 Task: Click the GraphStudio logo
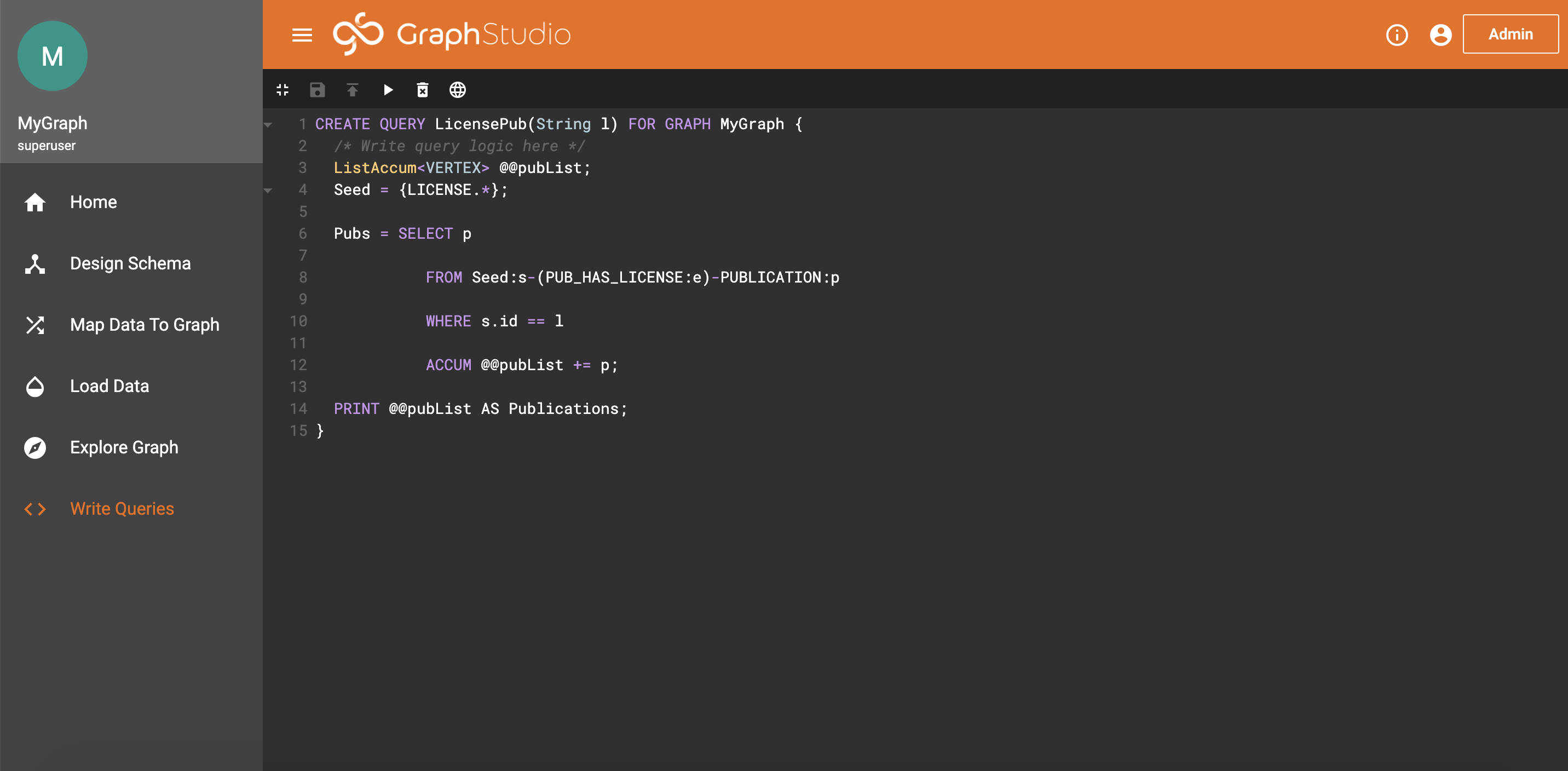(451, 33)
